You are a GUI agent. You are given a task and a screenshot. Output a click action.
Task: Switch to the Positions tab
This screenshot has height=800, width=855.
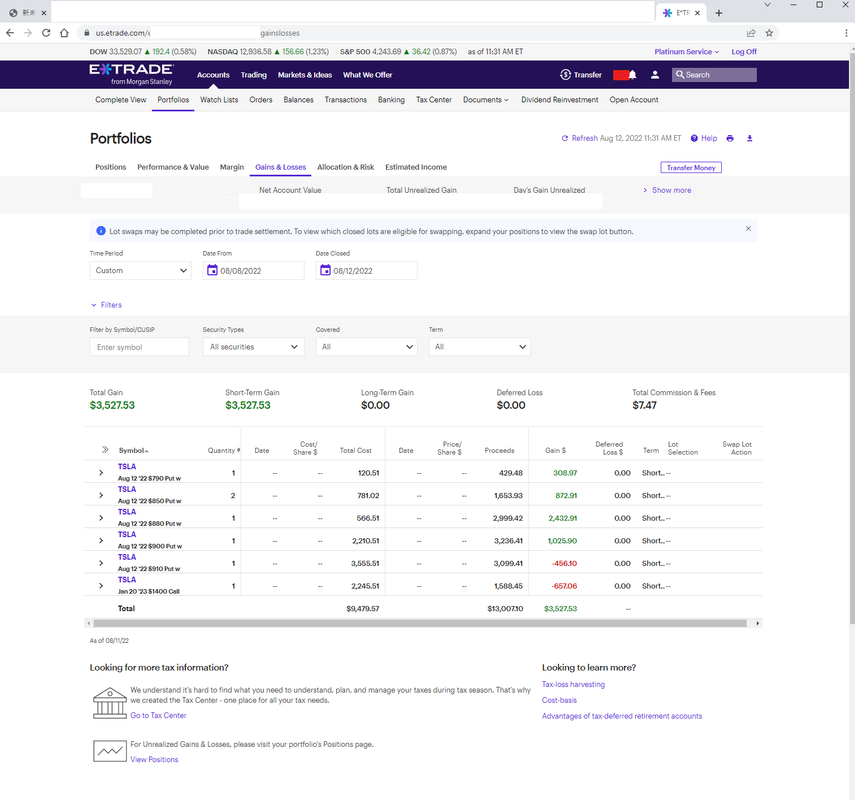(111, 167)
